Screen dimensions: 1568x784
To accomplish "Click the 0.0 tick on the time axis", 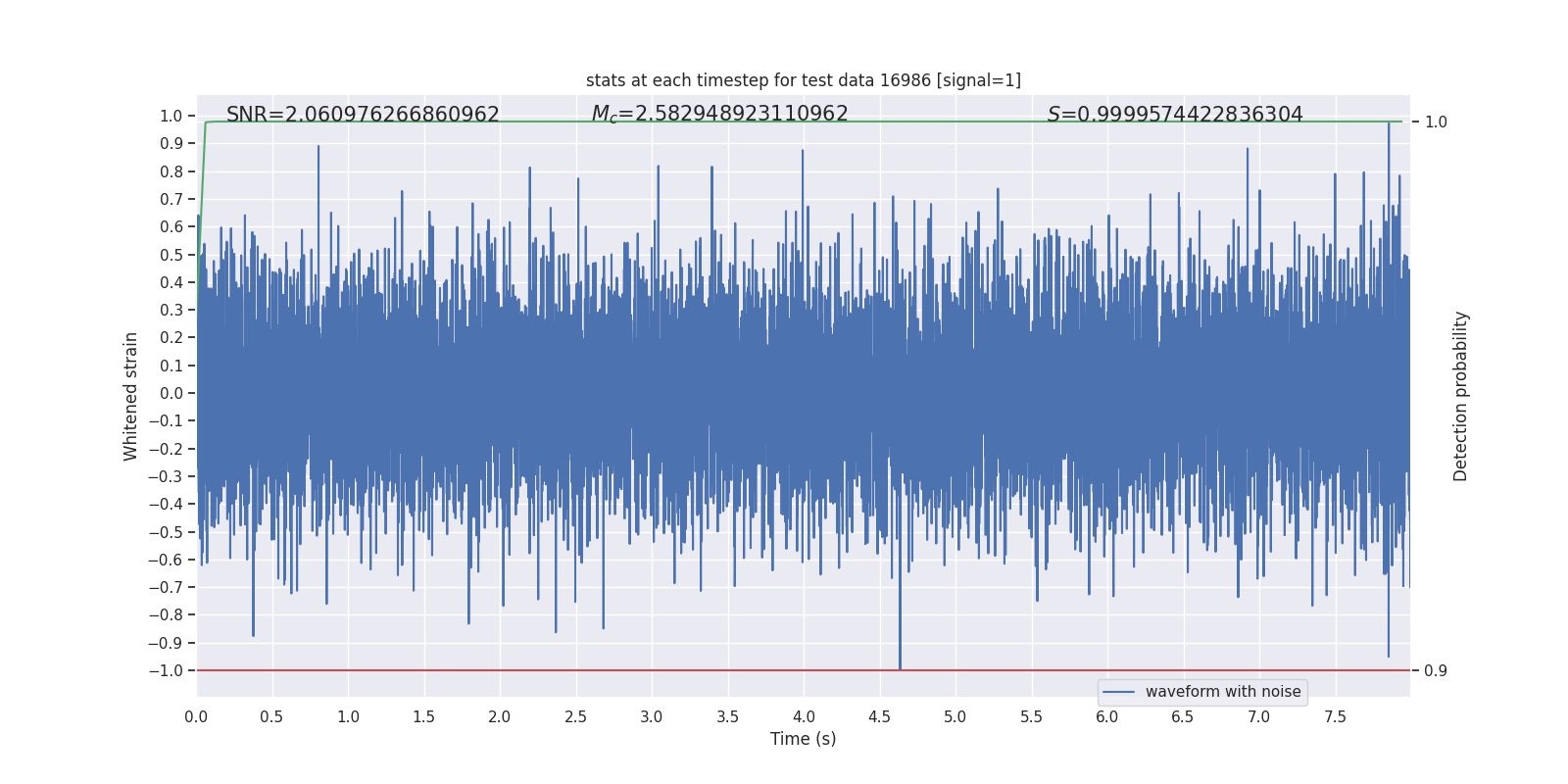I will click(x=196, y=716).
